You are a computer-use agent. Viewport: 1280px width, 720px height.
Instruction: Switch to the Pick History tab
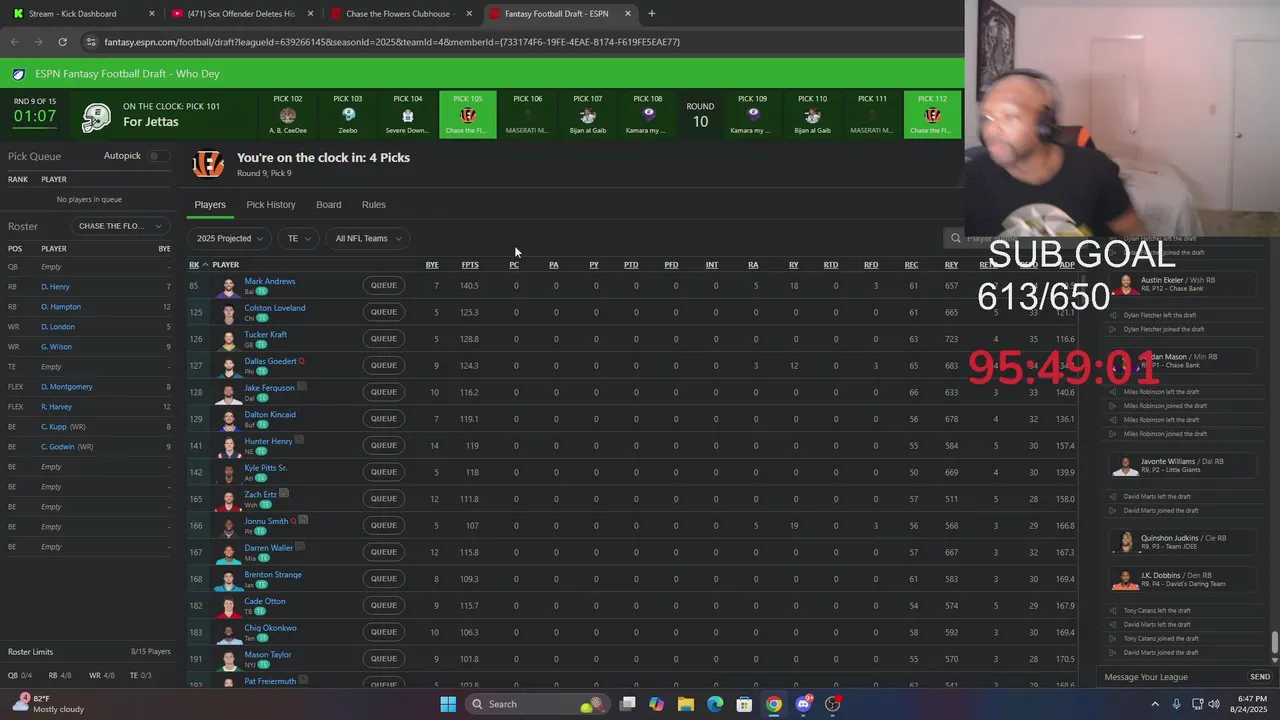click(x=271, y=205)
